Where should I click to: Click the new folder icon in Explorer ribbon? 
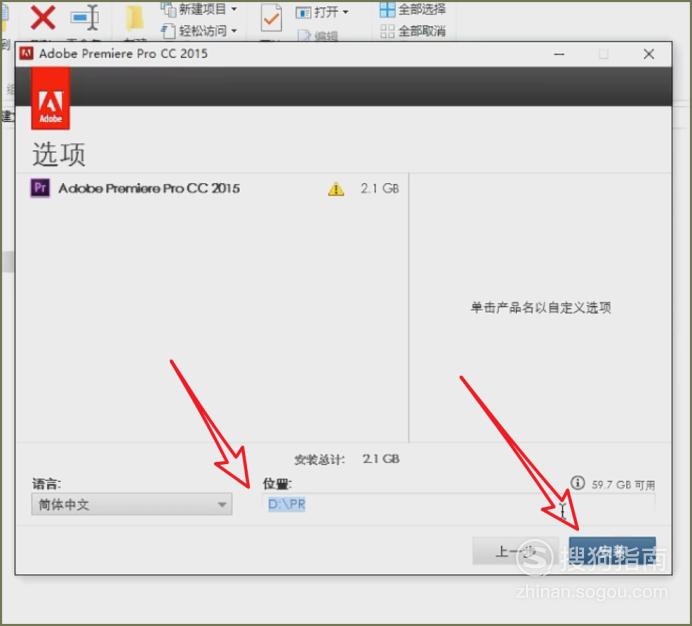tap(134, 19)
